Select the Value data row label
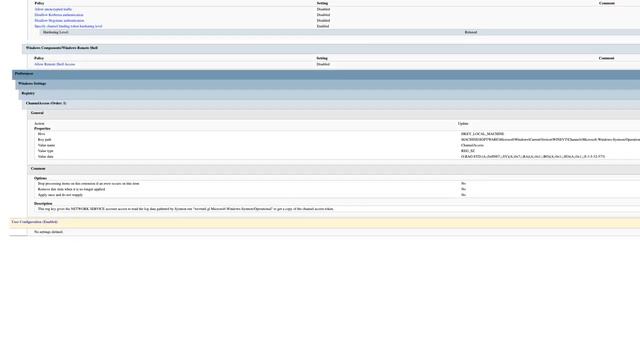Viewport: 640px width, 360px height. pyautogui.click(x=45, y=157)
